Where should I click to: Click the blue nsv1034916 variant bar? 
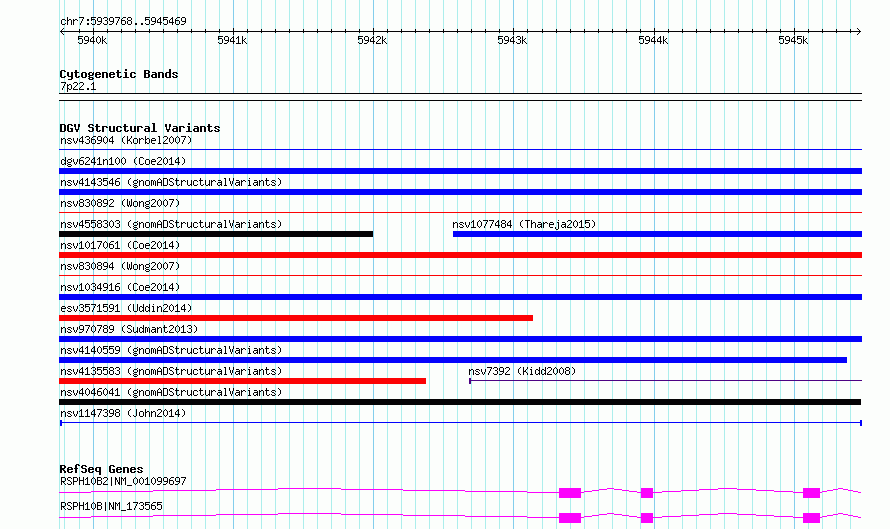click(x=460, y=297)
